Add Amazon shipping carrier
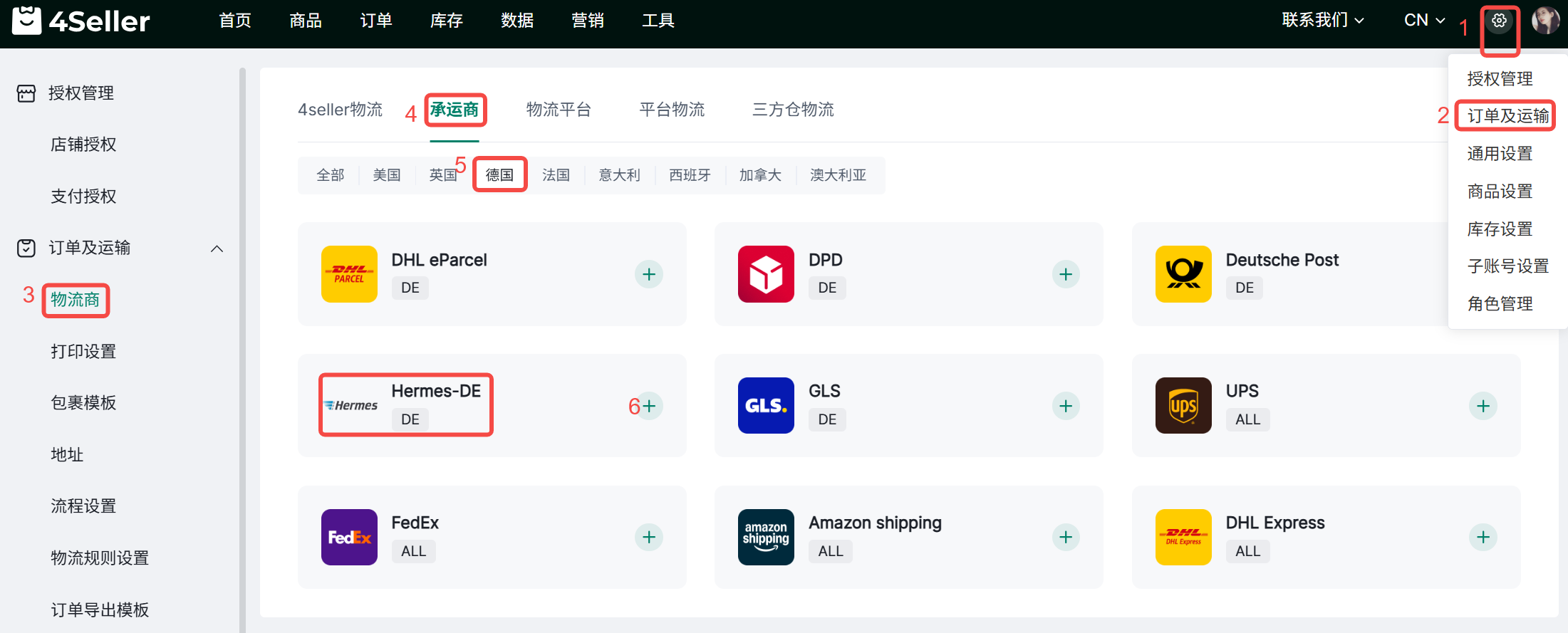This screenshot has width=1568, height=633. (x=1065, y=537)
